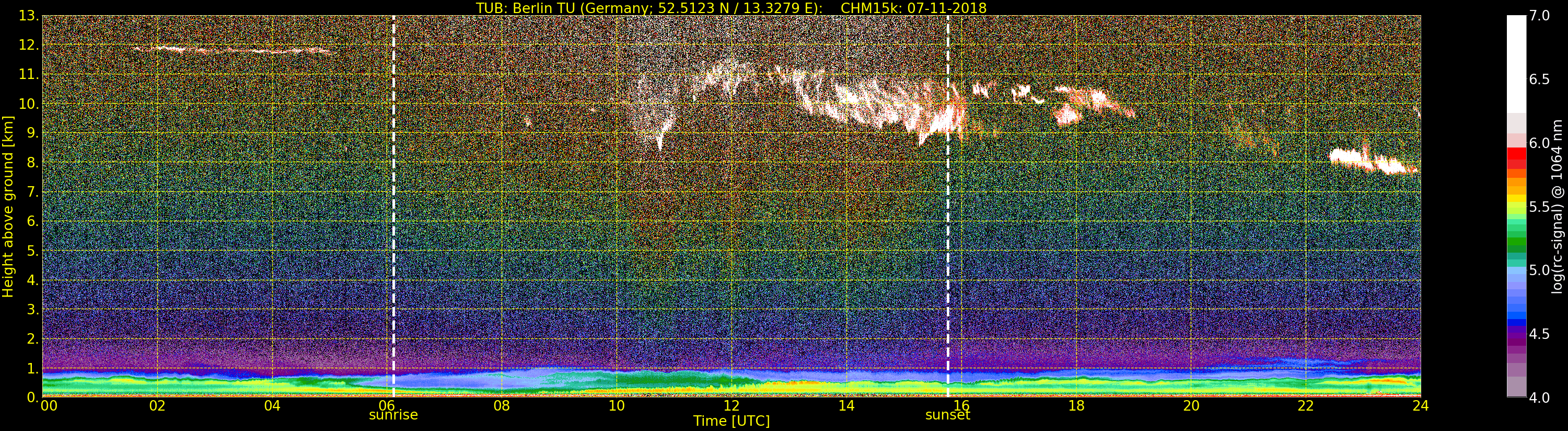This screenshot has height=431, width=1568.
Task: Click the "Height above ground [km]" axis label
Action: click(8, 206)
